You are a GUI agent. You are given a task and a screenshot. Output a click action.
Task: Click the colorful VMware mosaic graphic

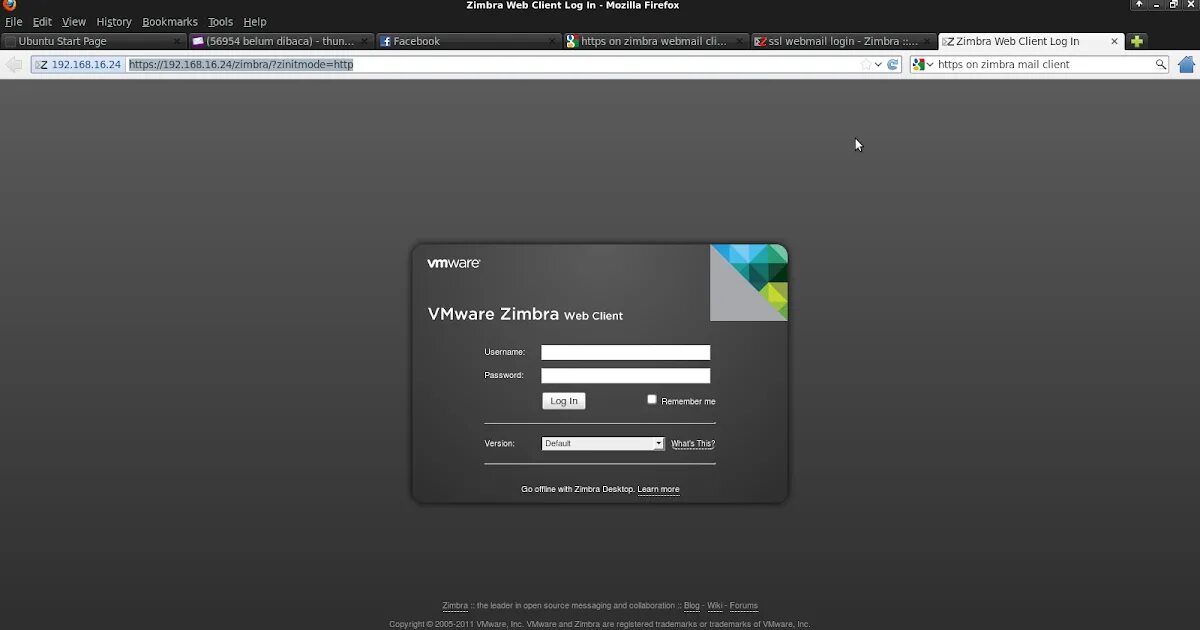click(x=749, y=283)
